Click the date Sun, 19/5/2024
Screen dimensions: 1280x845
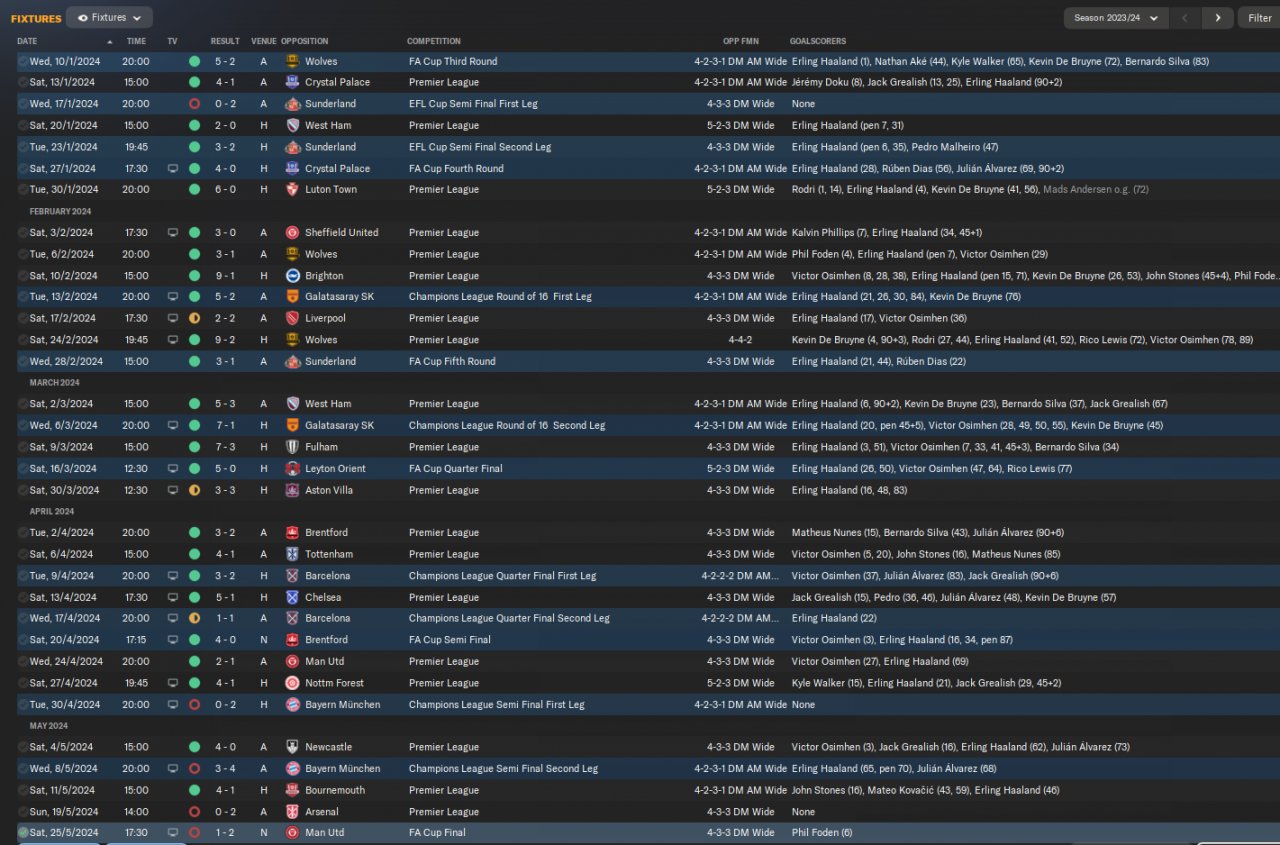point(64,812)
